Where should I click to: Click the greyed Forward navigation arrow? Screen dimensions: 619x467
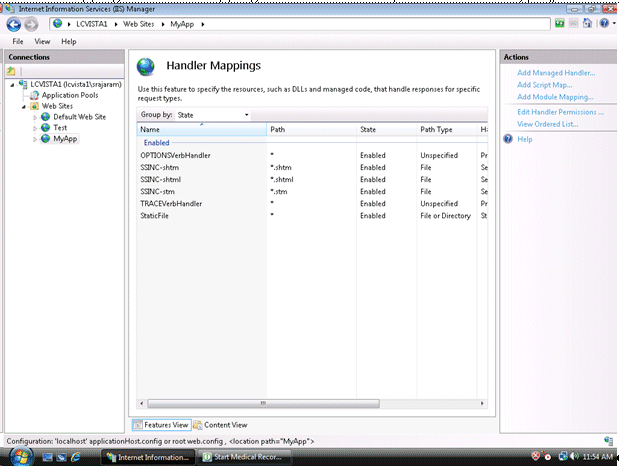[31, 24]
